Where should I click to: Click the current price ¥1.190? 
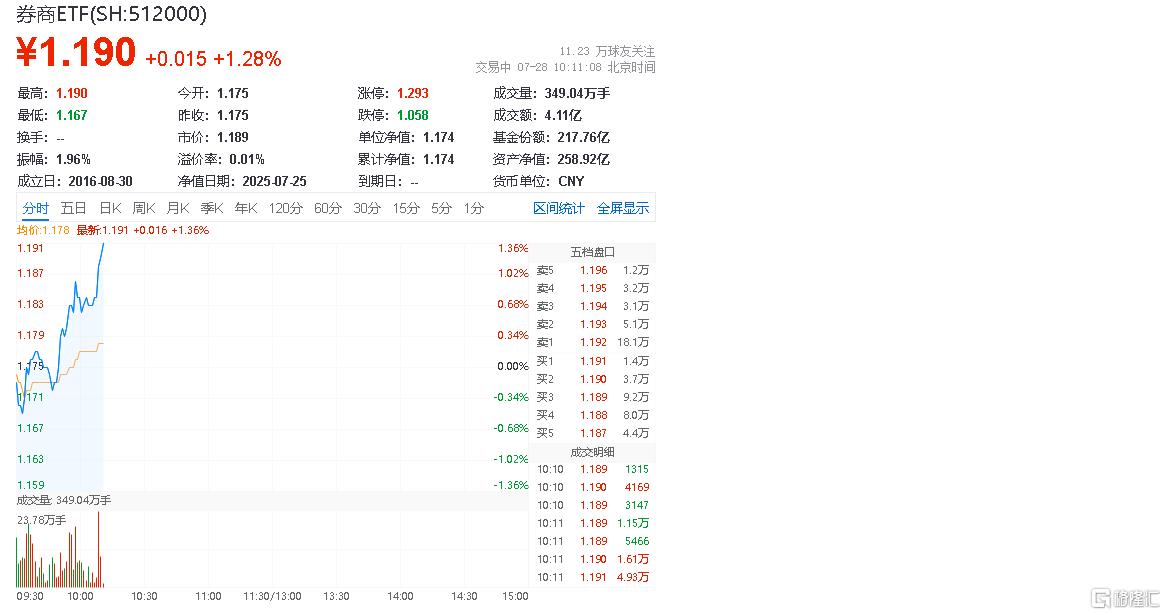point(76,52)
